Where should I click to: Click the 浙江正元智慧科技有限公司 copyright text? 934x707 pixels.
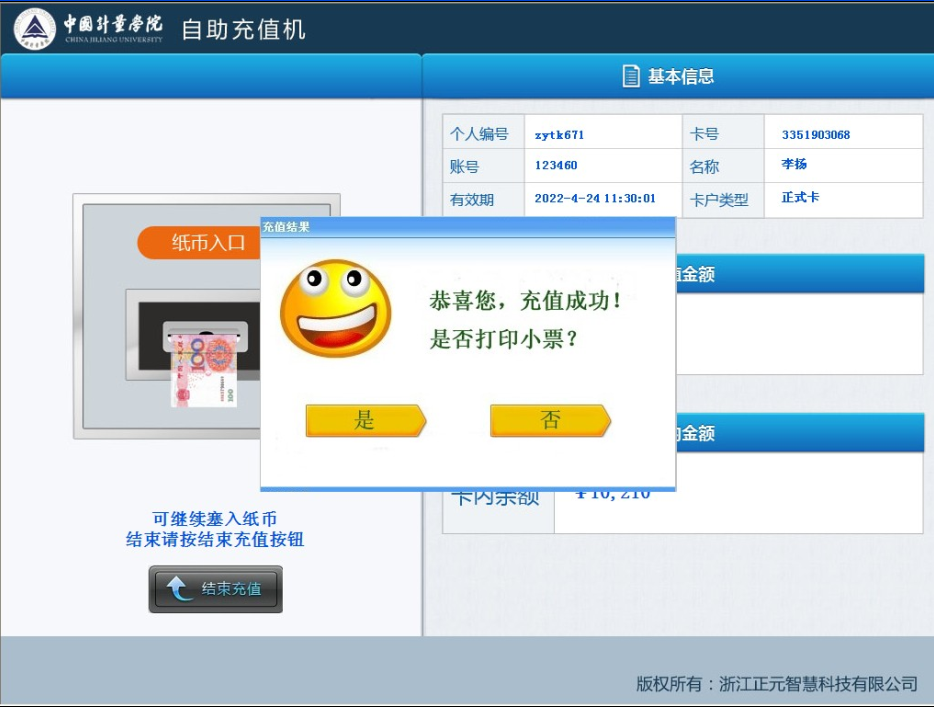click(x=818, y=684)
